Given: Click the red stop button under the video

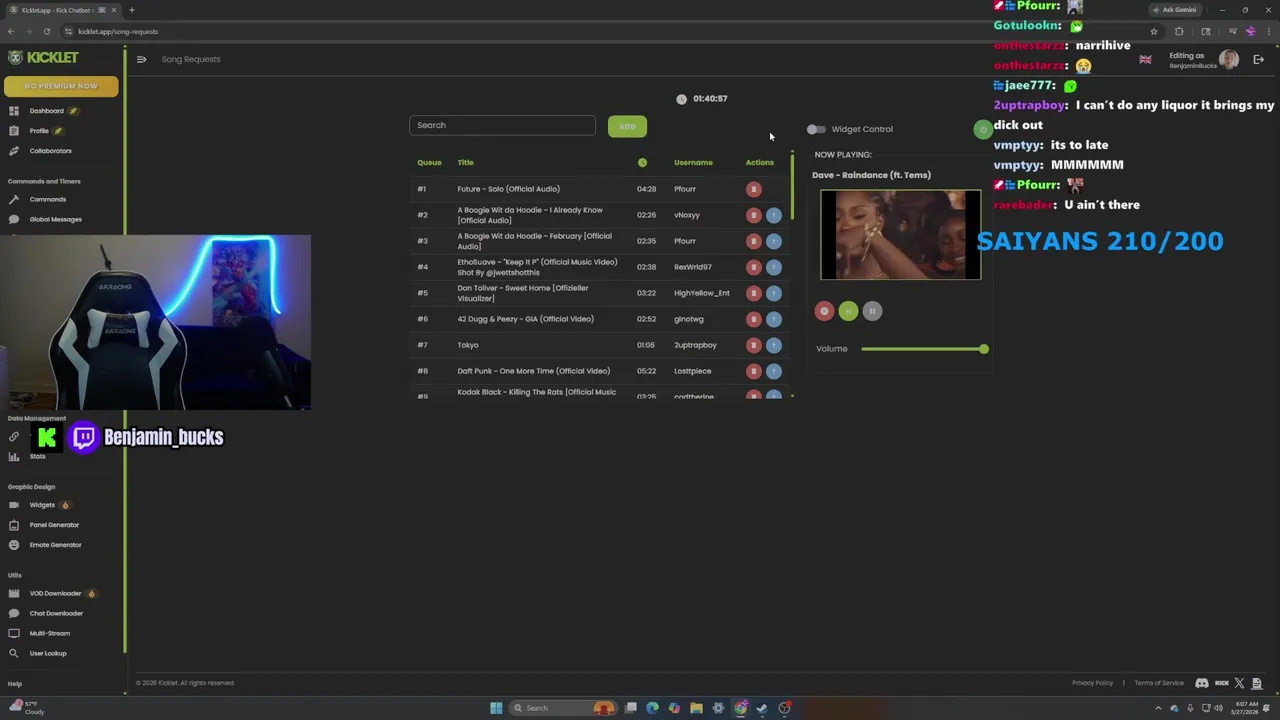Looking at the screenshot, I should tap(824, 311).
